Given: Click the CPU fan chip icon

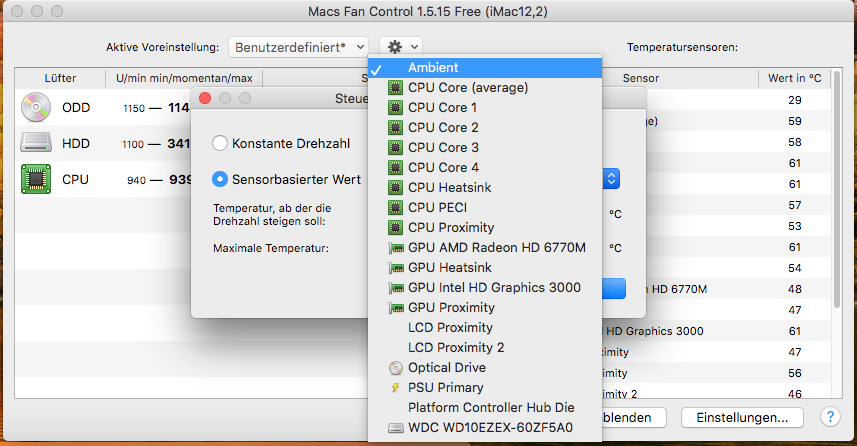Looking at the screenshot, I should click(x=36, y=179).
